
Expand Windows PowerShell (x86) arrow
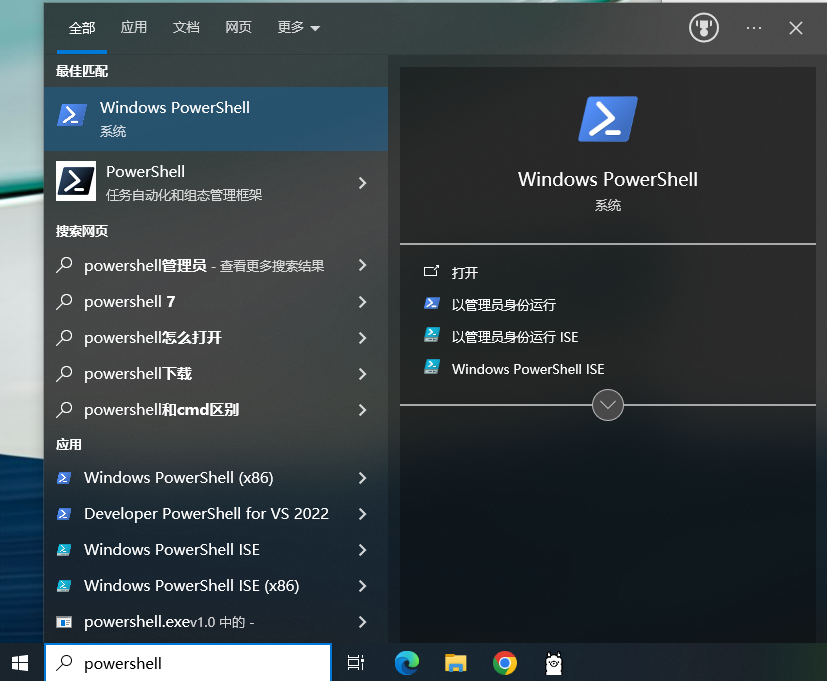coord(362,478)
